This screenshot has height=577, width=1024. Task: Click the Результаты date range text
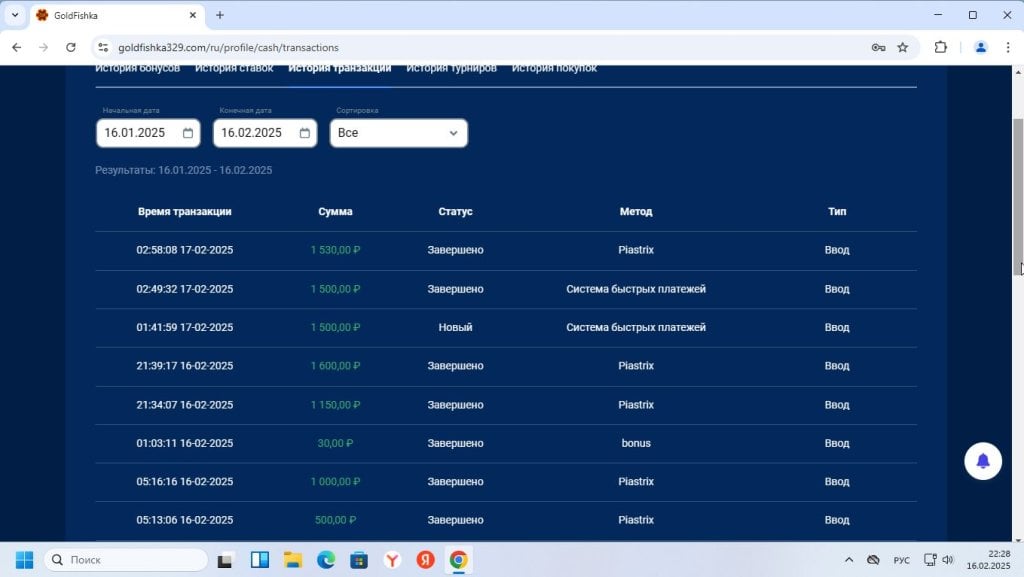pos(184,170)
